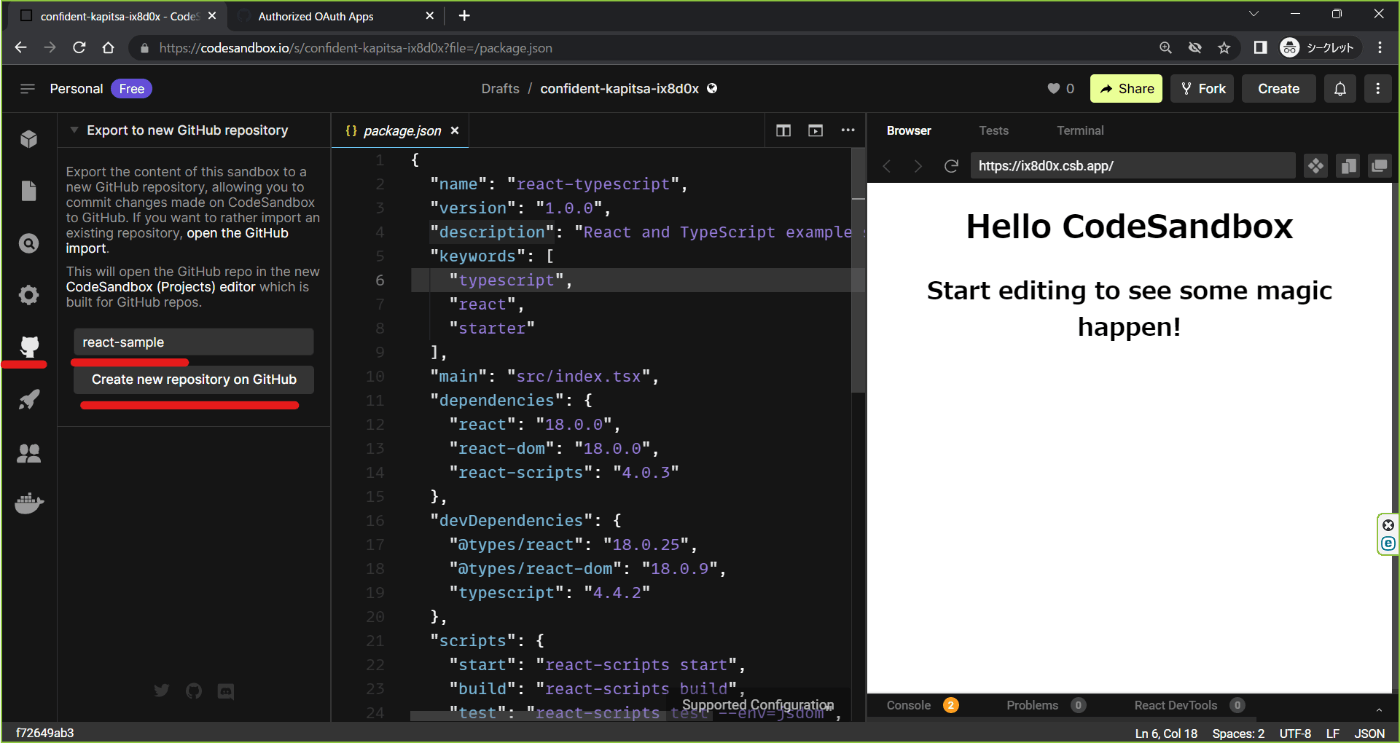Close the package.json tab
Image resolution: width=1400 pixels, height=743 pixels.
click(x=454, y=131)
